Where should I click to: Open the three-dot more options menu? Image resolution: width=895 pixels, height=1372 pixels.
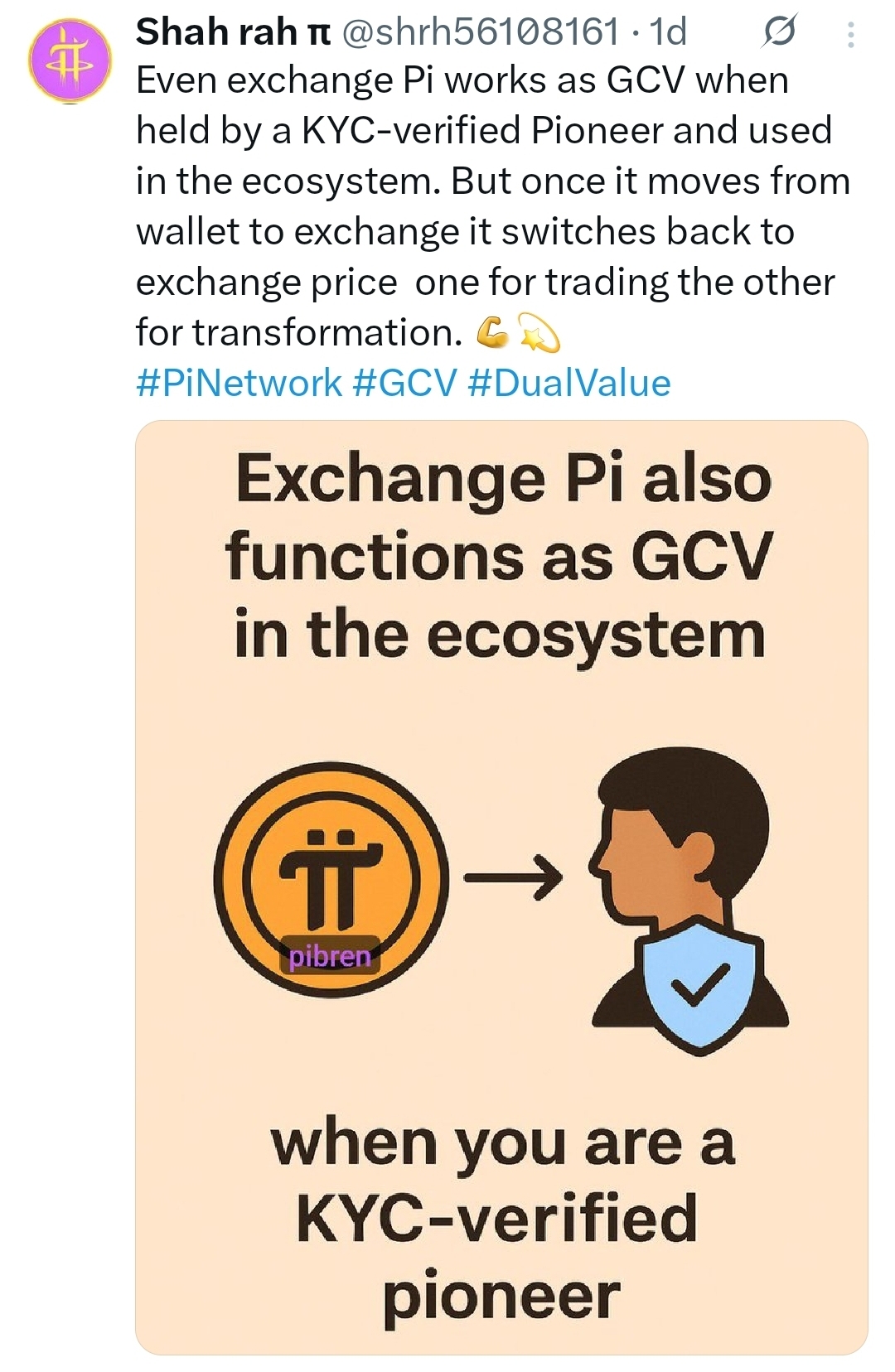[x=850, y=34]
